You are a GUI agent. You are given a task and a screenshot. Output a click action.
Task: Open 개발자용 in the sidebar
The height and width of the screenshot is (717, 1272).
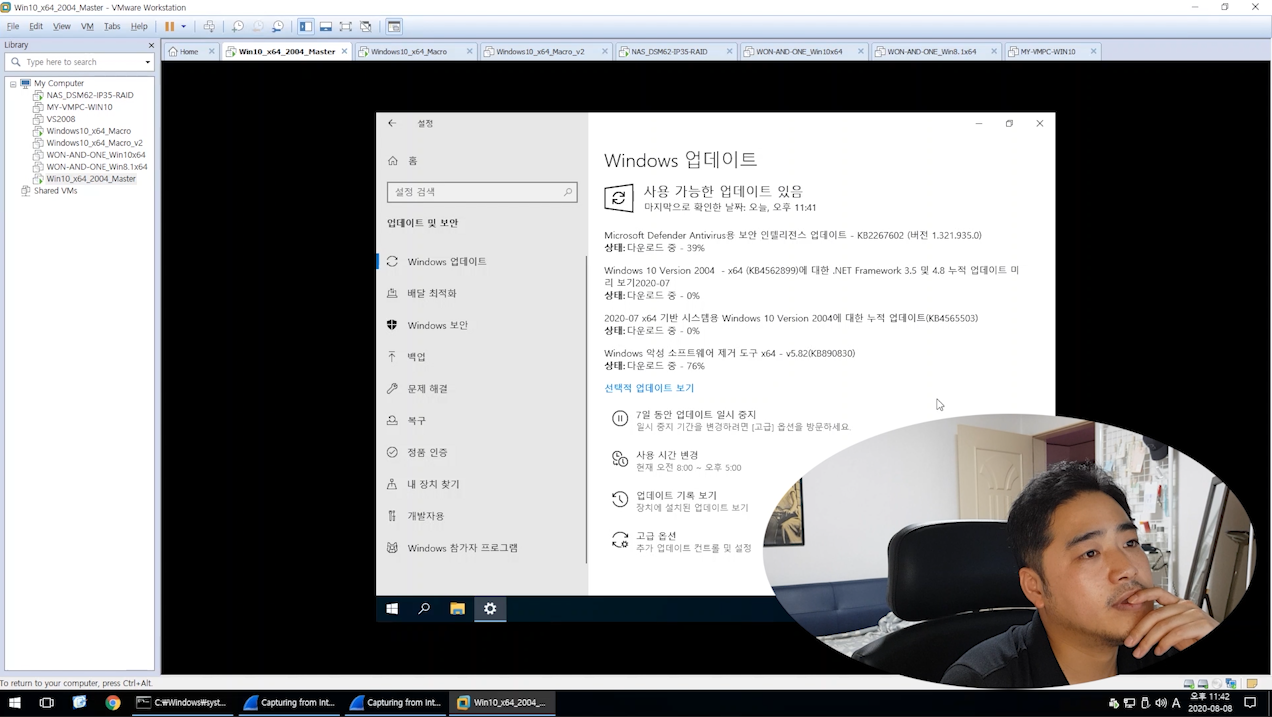tap(481, 516)
